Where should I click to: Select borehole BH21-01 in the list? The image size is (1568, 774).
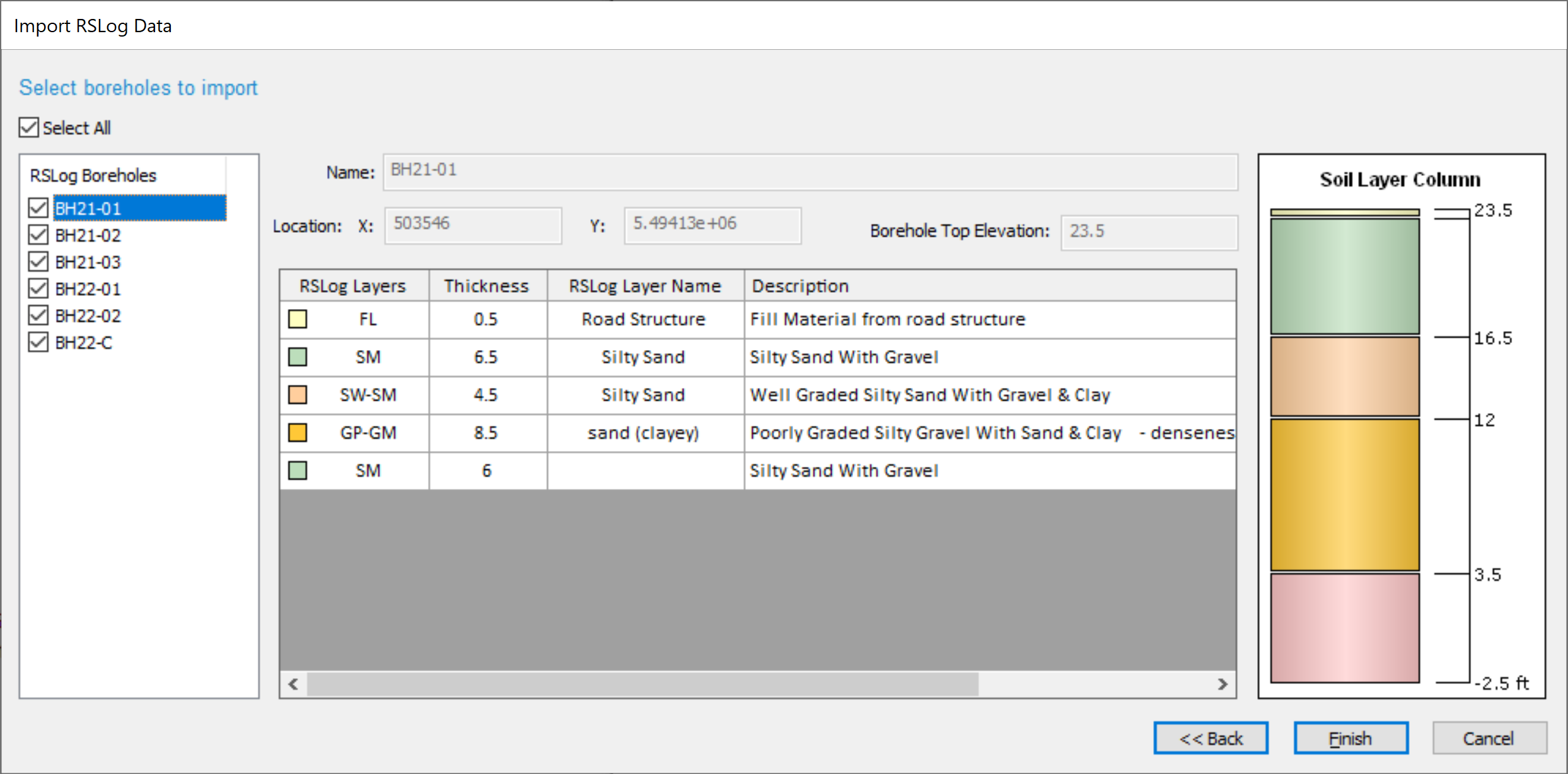pyautogui.click(x=139, y=208)
